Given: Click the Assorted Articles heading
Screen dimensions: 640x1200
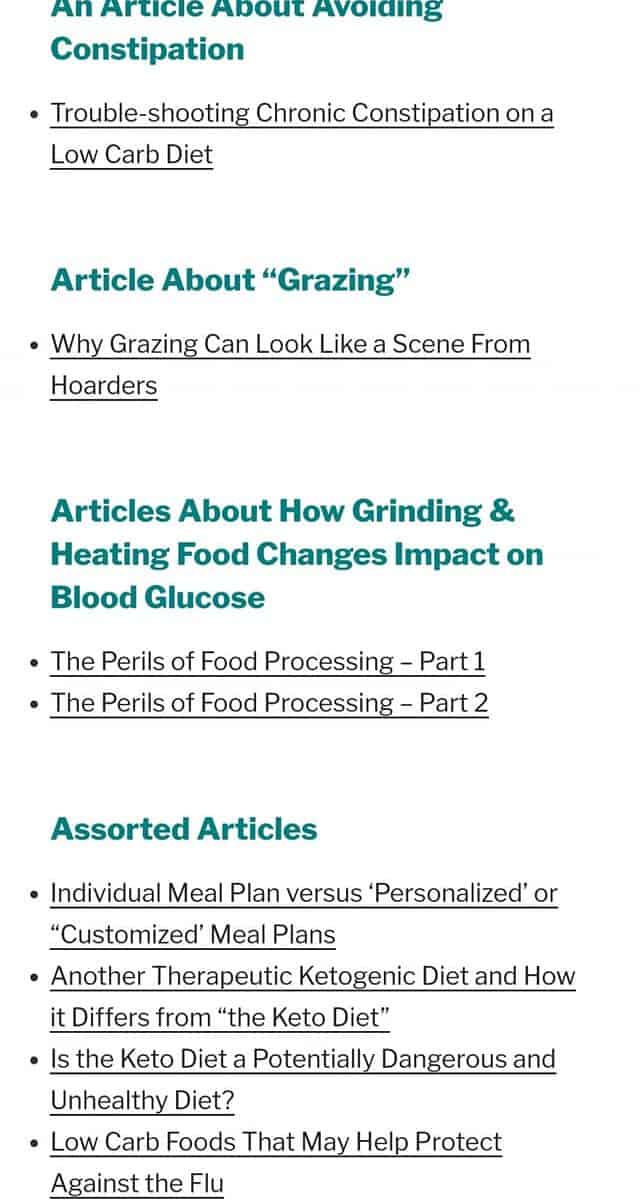Looking at the screenshot, I should point(184,829).
